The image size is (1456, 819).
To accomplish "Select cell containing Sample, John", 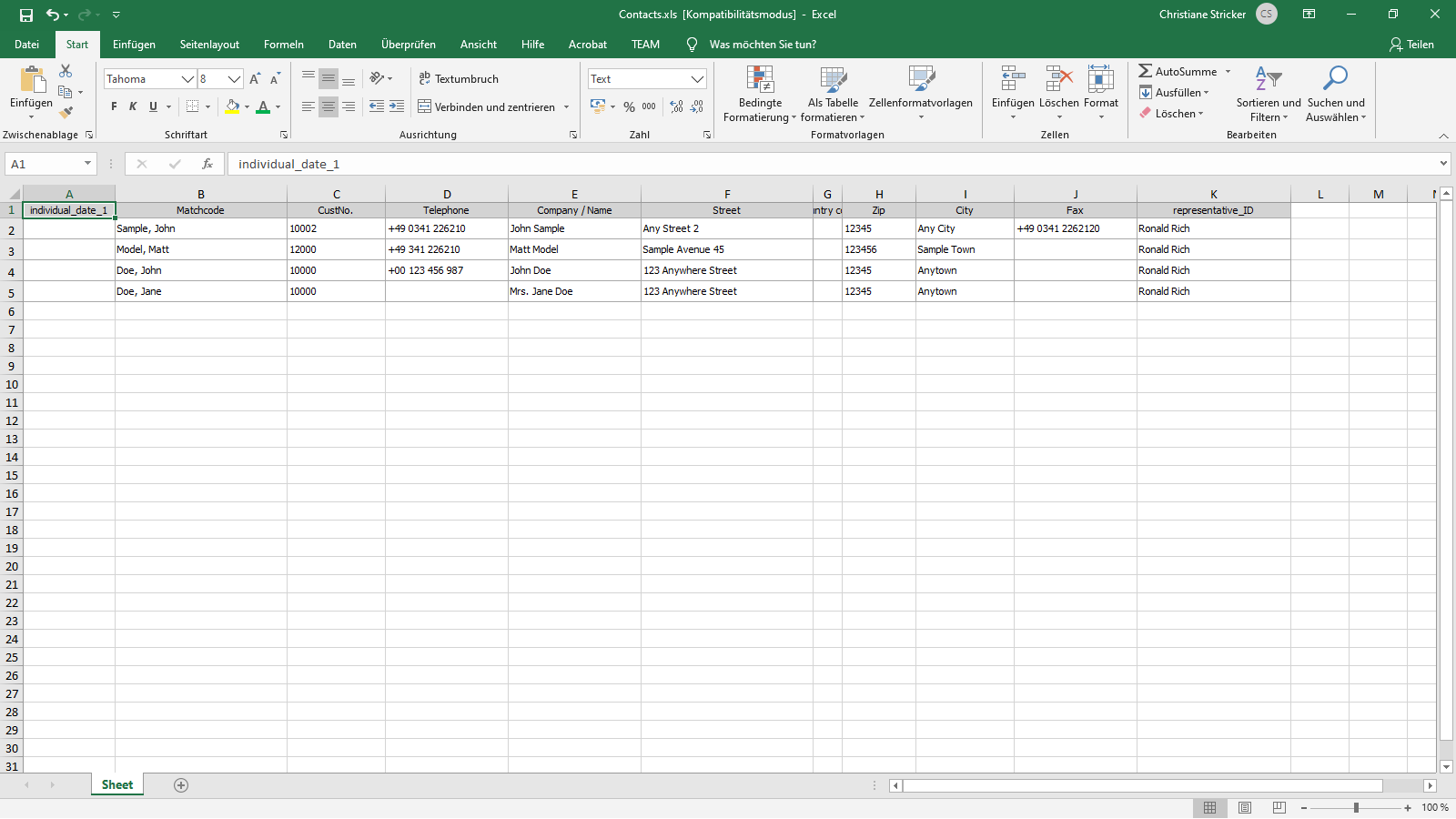I will 200,229.
